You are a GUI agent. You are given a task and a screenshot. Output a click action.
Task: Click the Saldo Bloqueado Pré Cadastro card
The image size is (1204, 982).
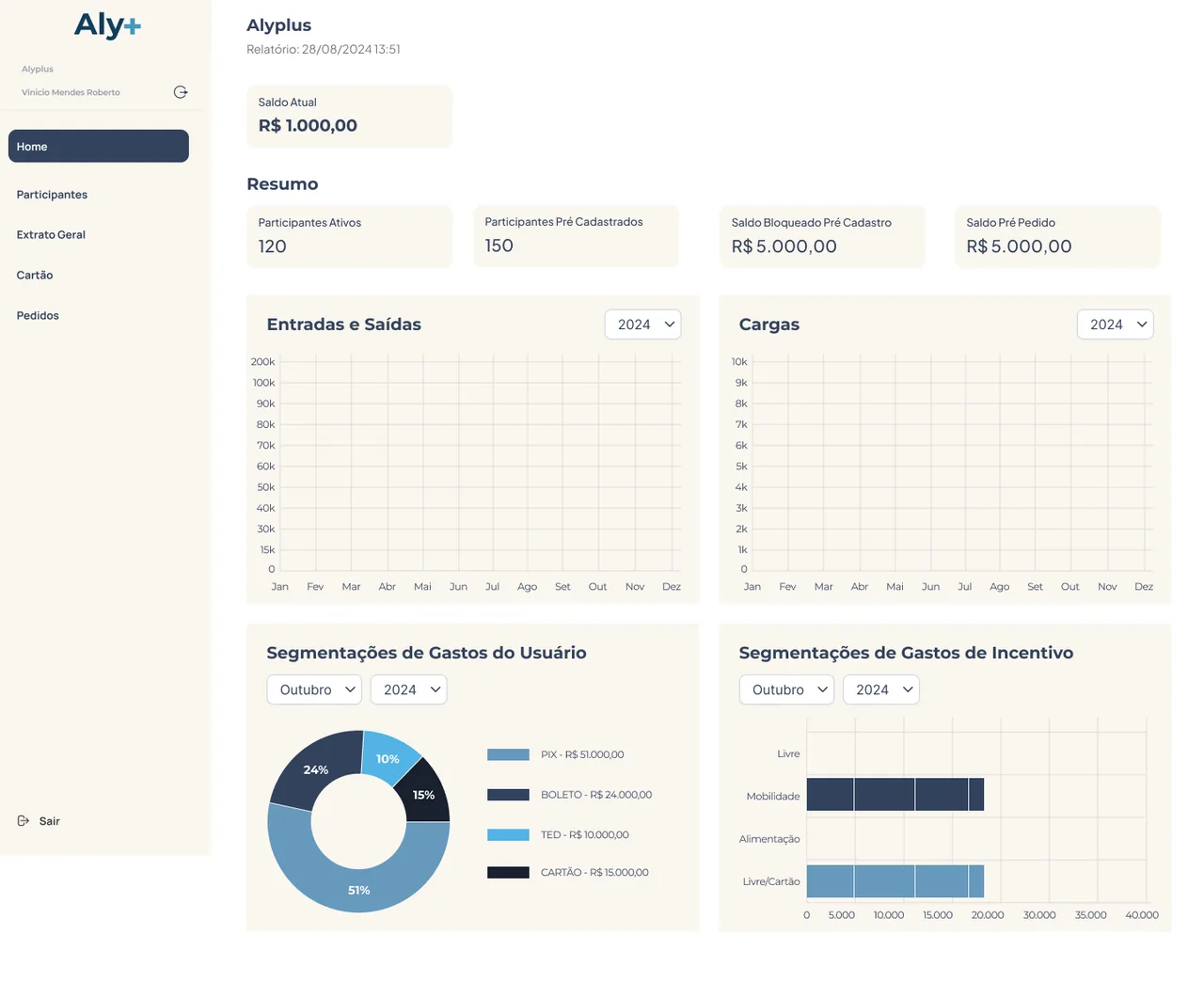(x=822, y=236)
